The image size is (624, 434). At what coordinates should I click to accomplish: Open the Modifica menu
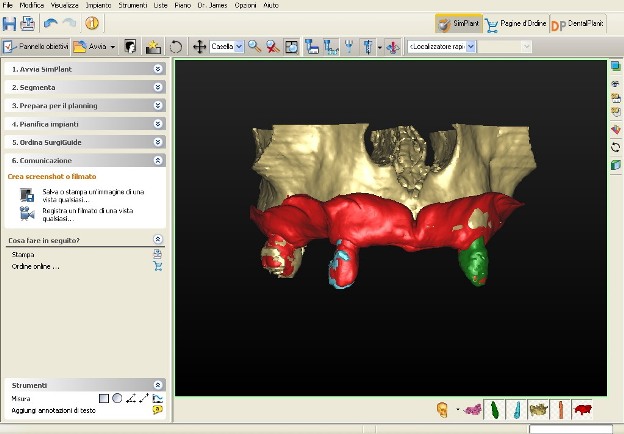click(31, 5)
